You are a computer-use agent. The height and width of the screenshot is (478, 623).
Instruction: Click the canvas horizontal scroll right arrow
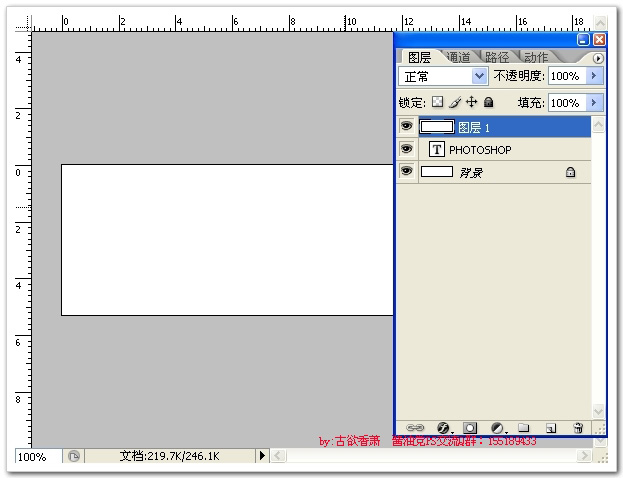pos(584,455)
